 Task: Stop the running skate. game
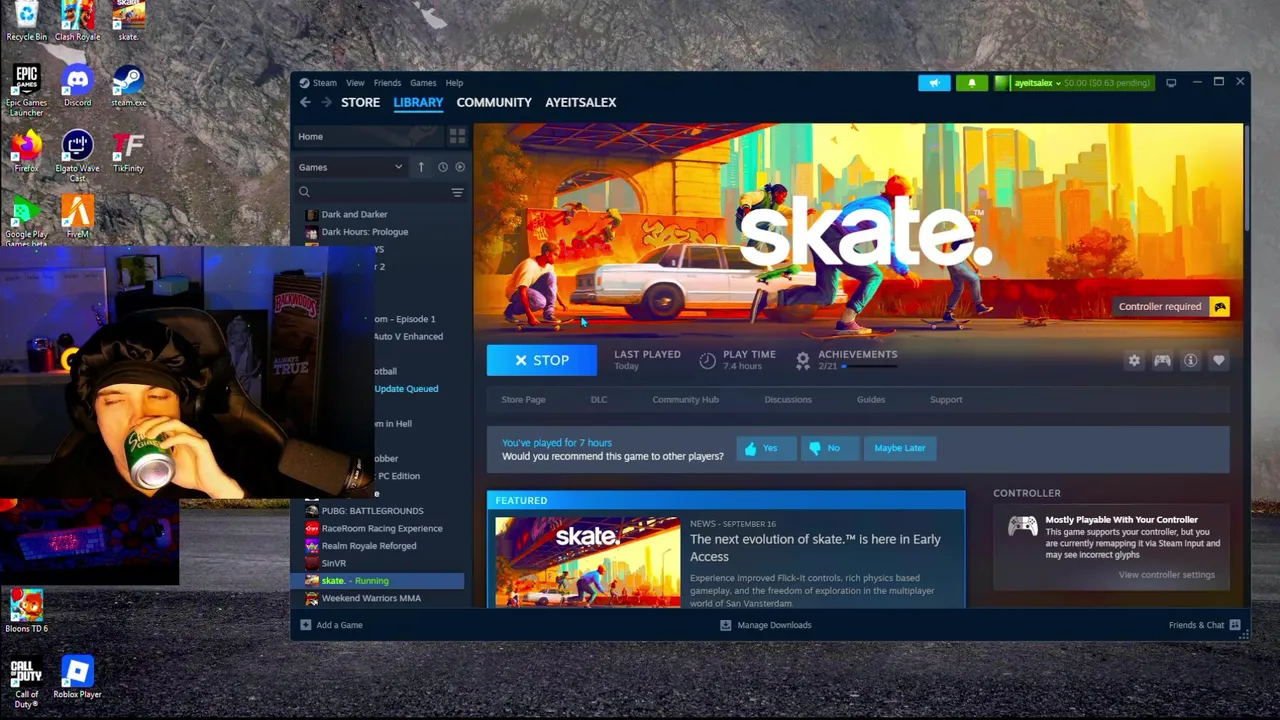542,360
